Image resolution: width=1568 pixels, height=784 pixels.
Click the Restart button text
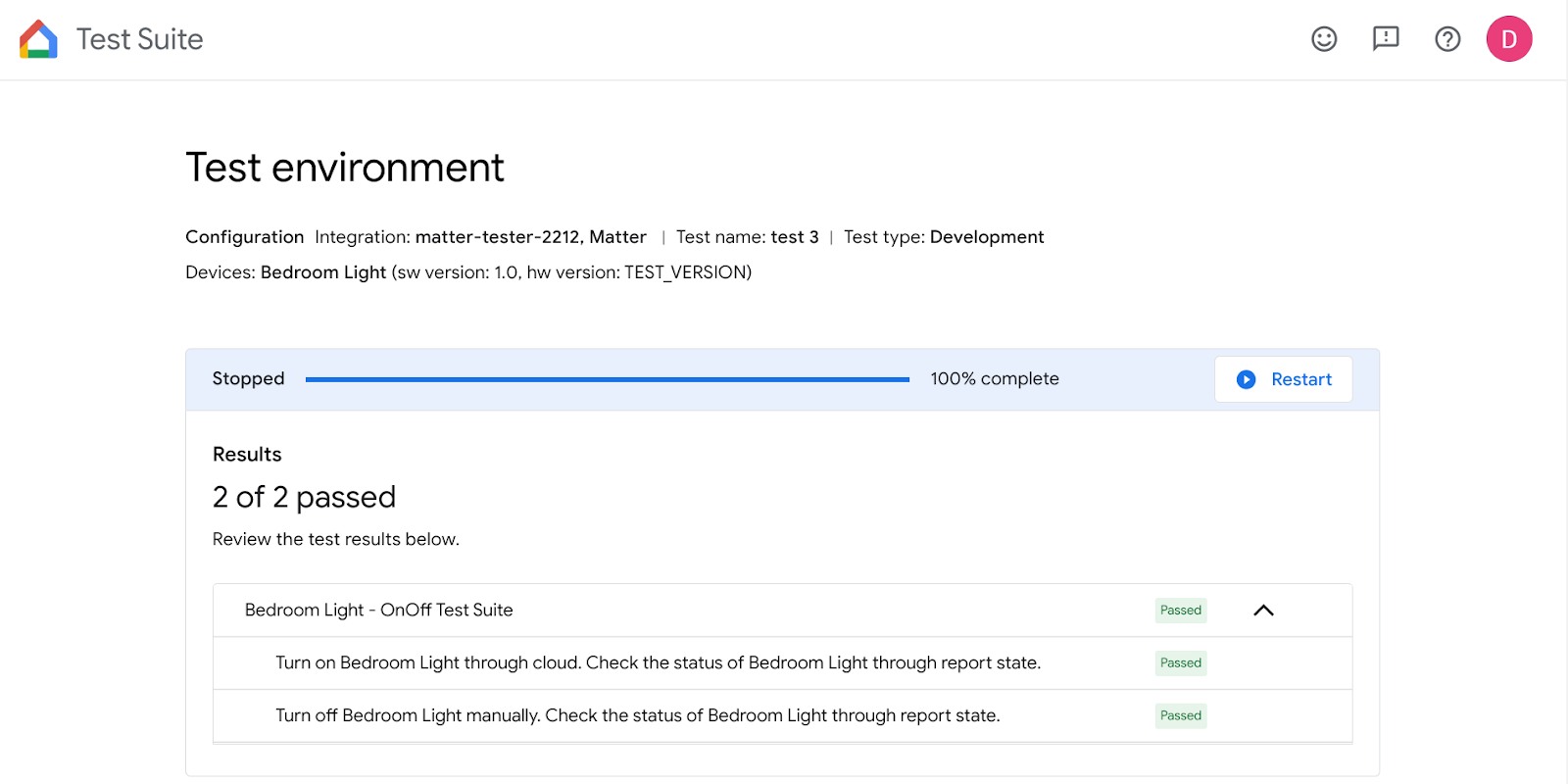pos(1300,379)
